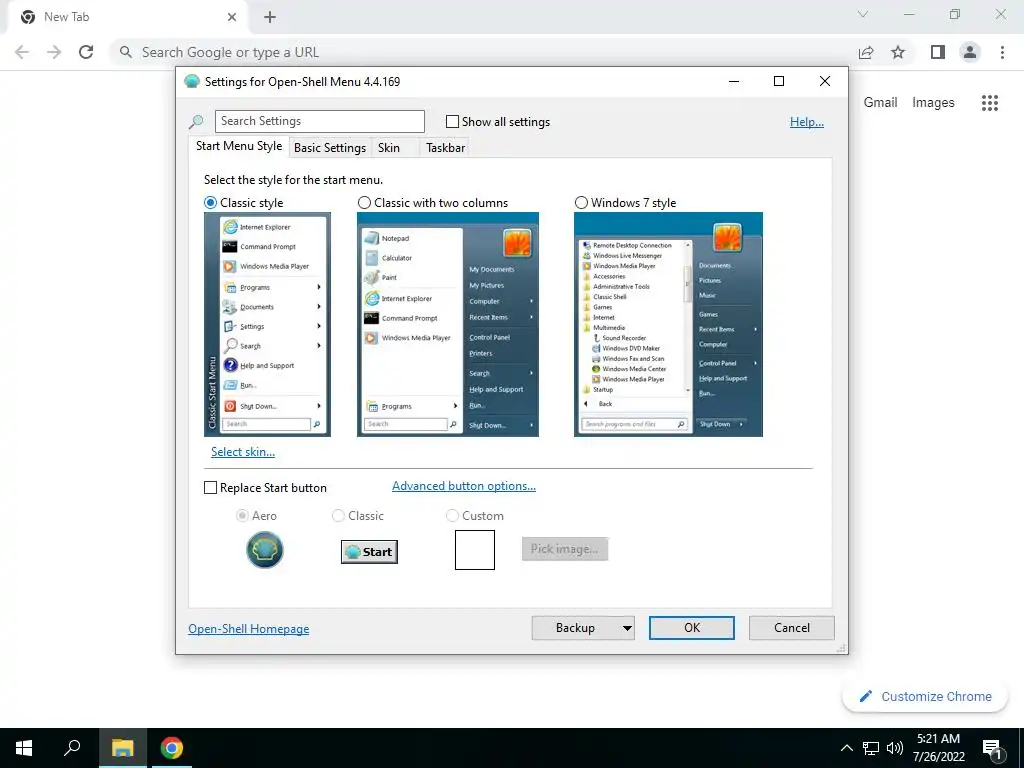Open the Google apps grid
This screenshot has width=1024, height=768.
pos(990,103)
